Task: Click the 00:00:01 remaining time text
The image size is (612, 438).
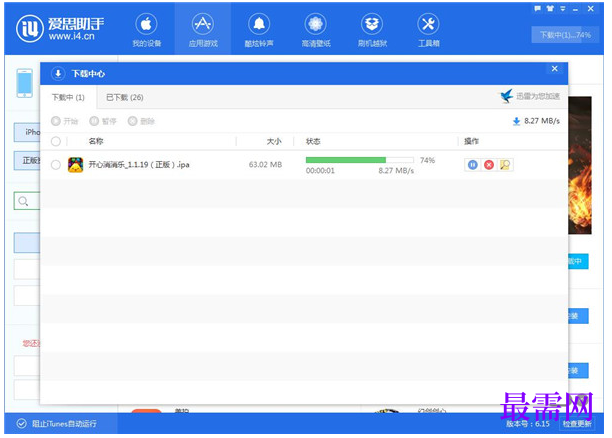Action: pyautogui.click(x=320, y=171)
